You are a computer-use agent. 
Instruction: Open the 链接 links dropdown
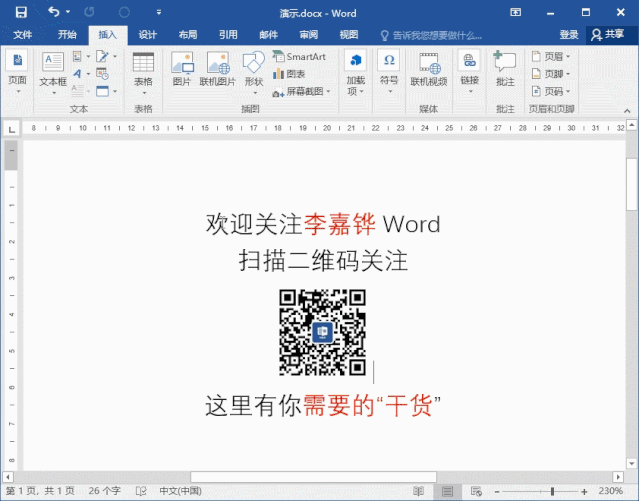click(469, 73)
